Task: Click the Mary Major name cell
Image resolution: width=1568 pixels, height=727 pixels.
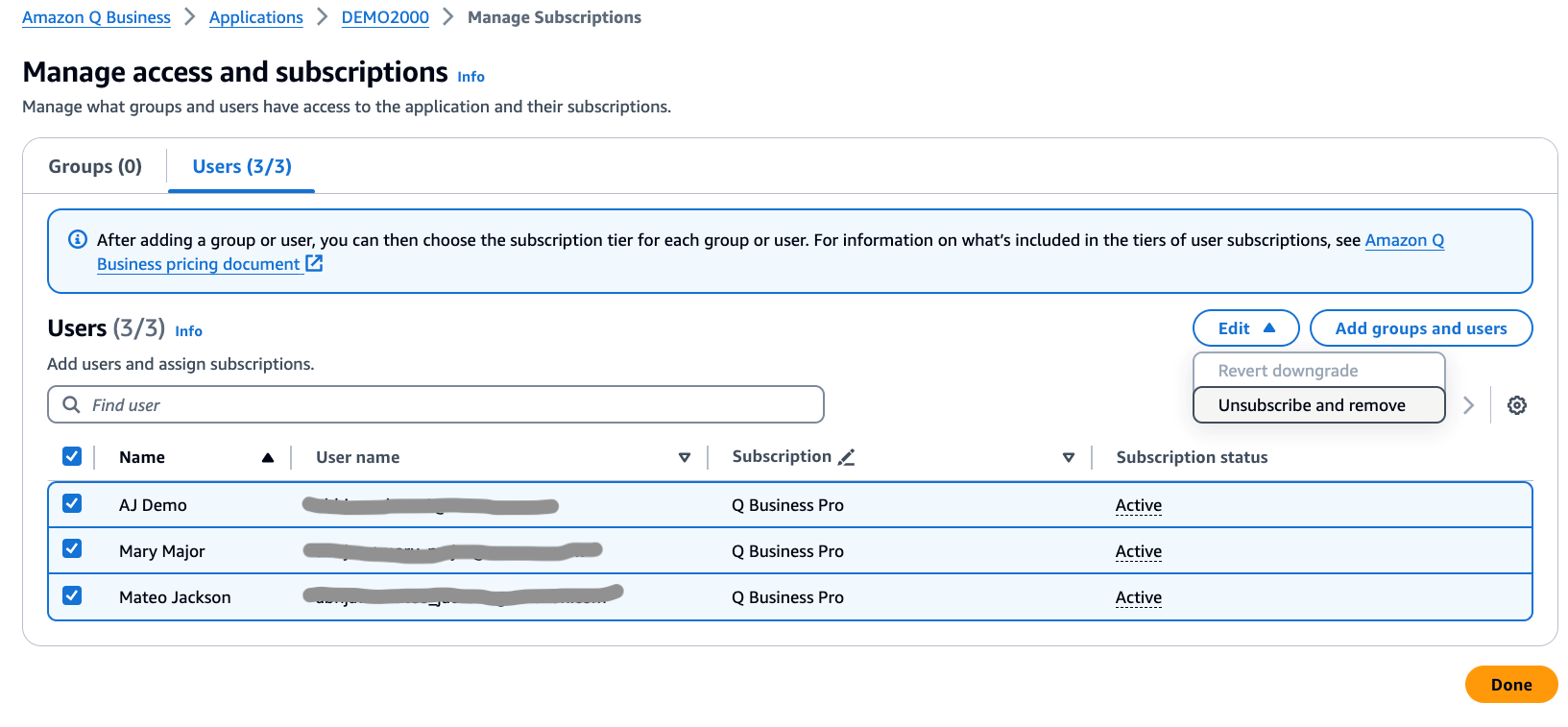Action: (x=162, y=551)
